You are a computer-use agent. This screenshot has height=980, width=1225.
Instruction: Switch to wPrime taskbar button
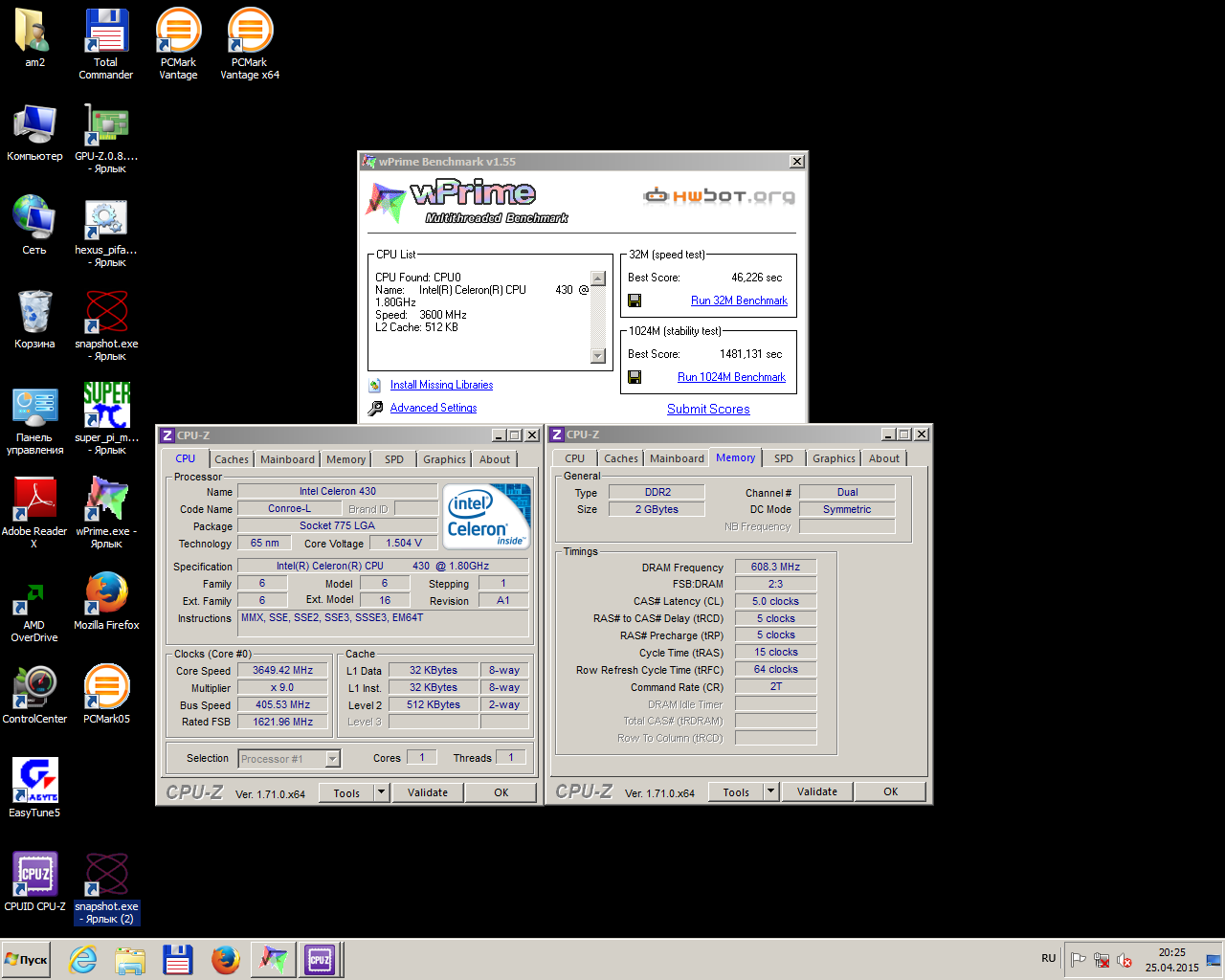tap(273, 959)
